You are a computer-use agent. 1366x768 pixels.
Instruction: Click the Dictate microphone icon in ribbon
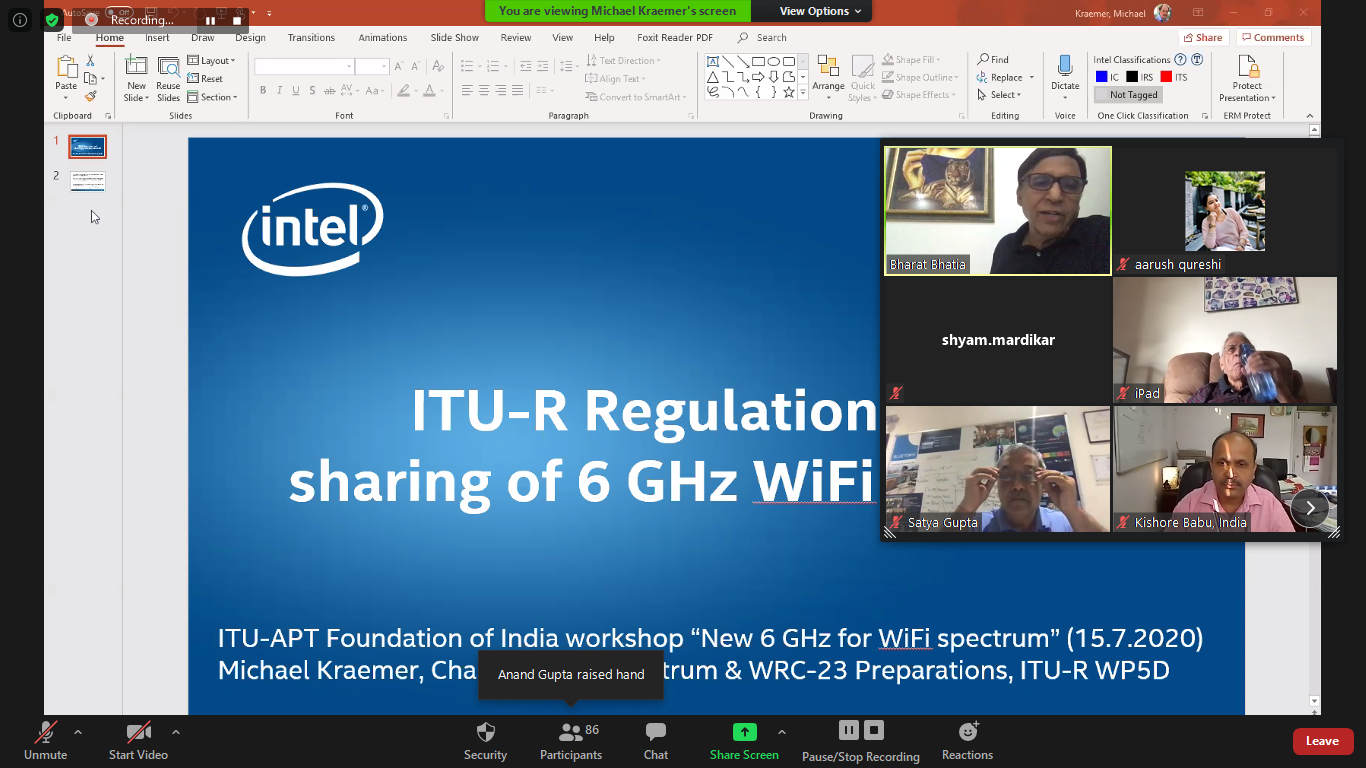click(1065, 67)
